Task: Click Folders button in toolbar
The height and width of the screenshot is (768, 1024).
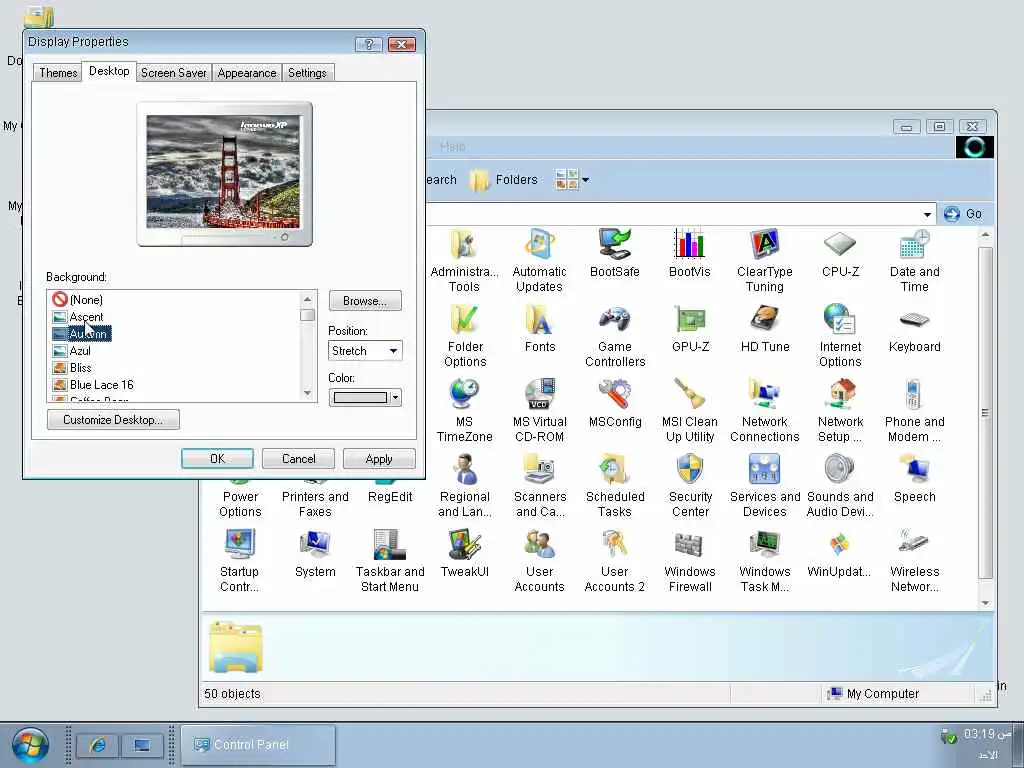Action: click(504, 179)
